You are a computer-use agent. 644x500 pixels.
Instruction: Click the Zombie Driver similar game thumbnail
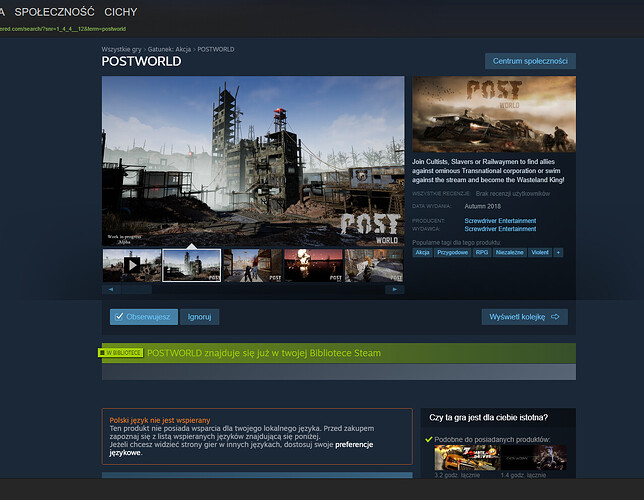(467, 458)
